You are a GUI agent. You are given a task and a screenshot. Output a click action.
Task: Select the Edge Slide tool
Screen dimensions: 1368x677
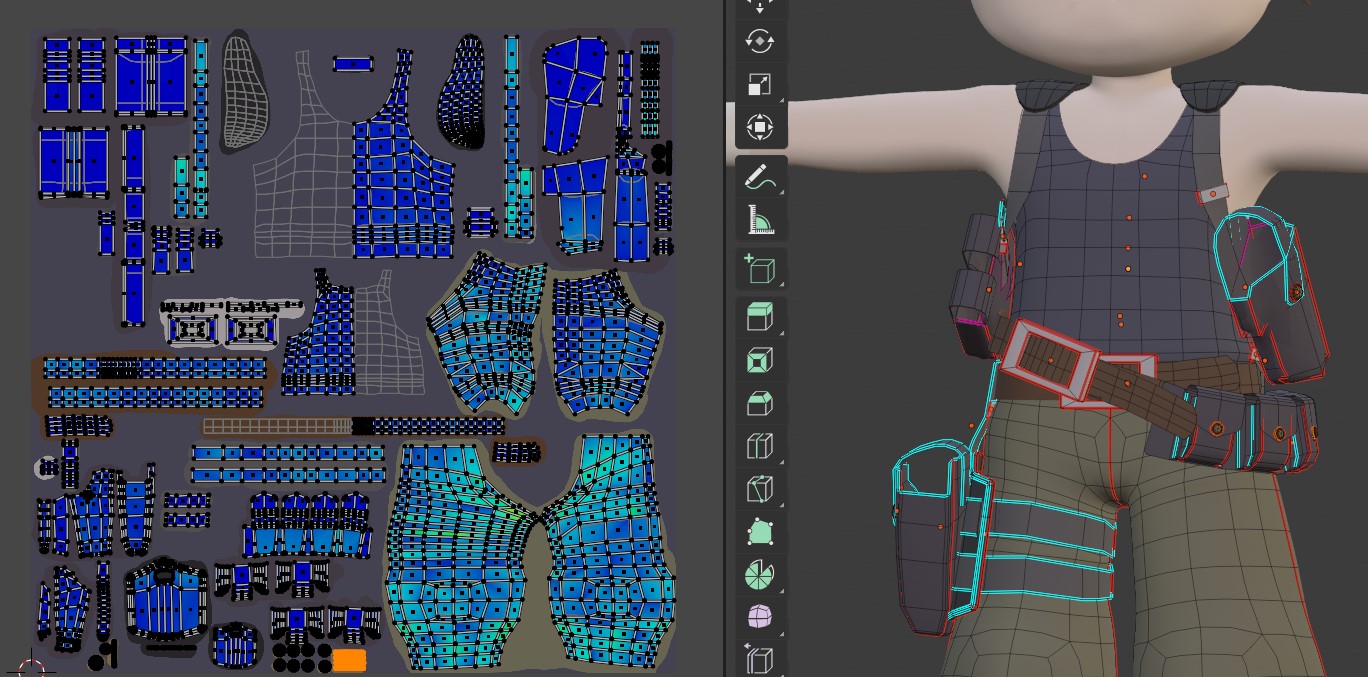[x=760, y=660]
